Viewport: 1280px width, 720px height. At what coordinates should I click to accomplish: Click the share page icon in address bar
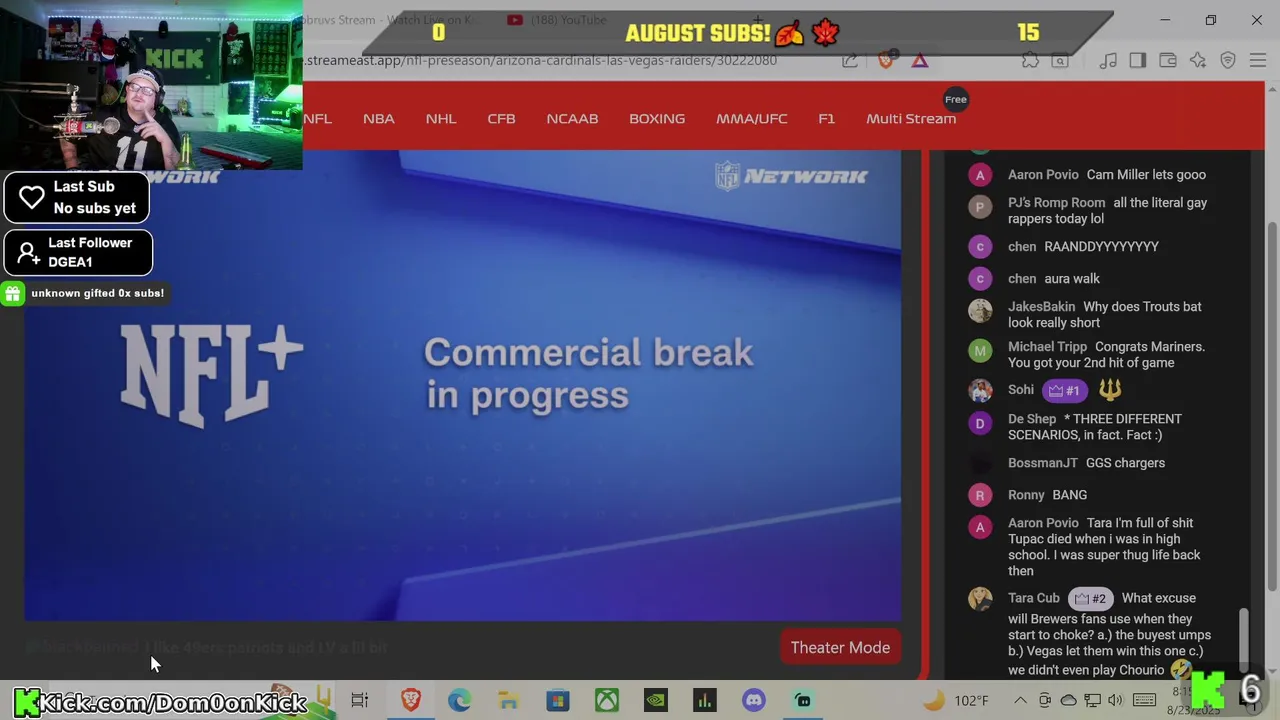click(850, 61)
